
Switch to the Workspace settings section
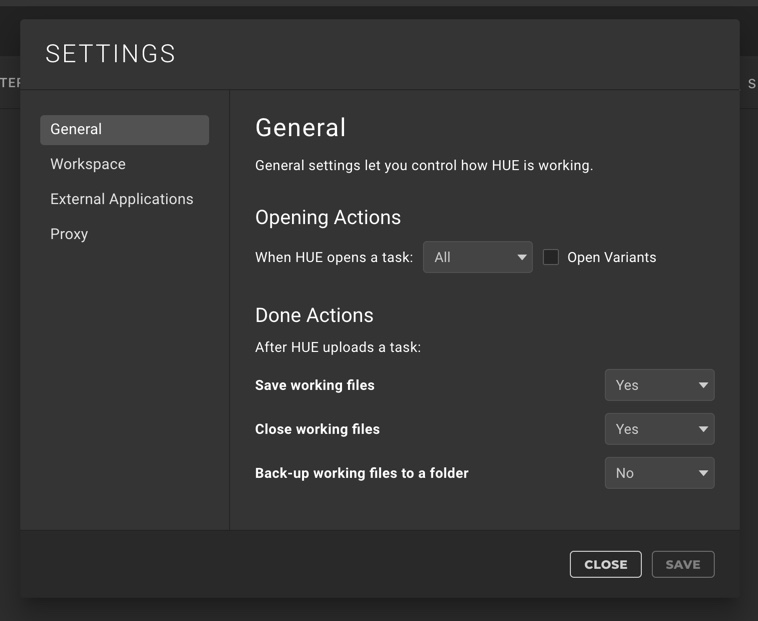[x=88, y=164]
